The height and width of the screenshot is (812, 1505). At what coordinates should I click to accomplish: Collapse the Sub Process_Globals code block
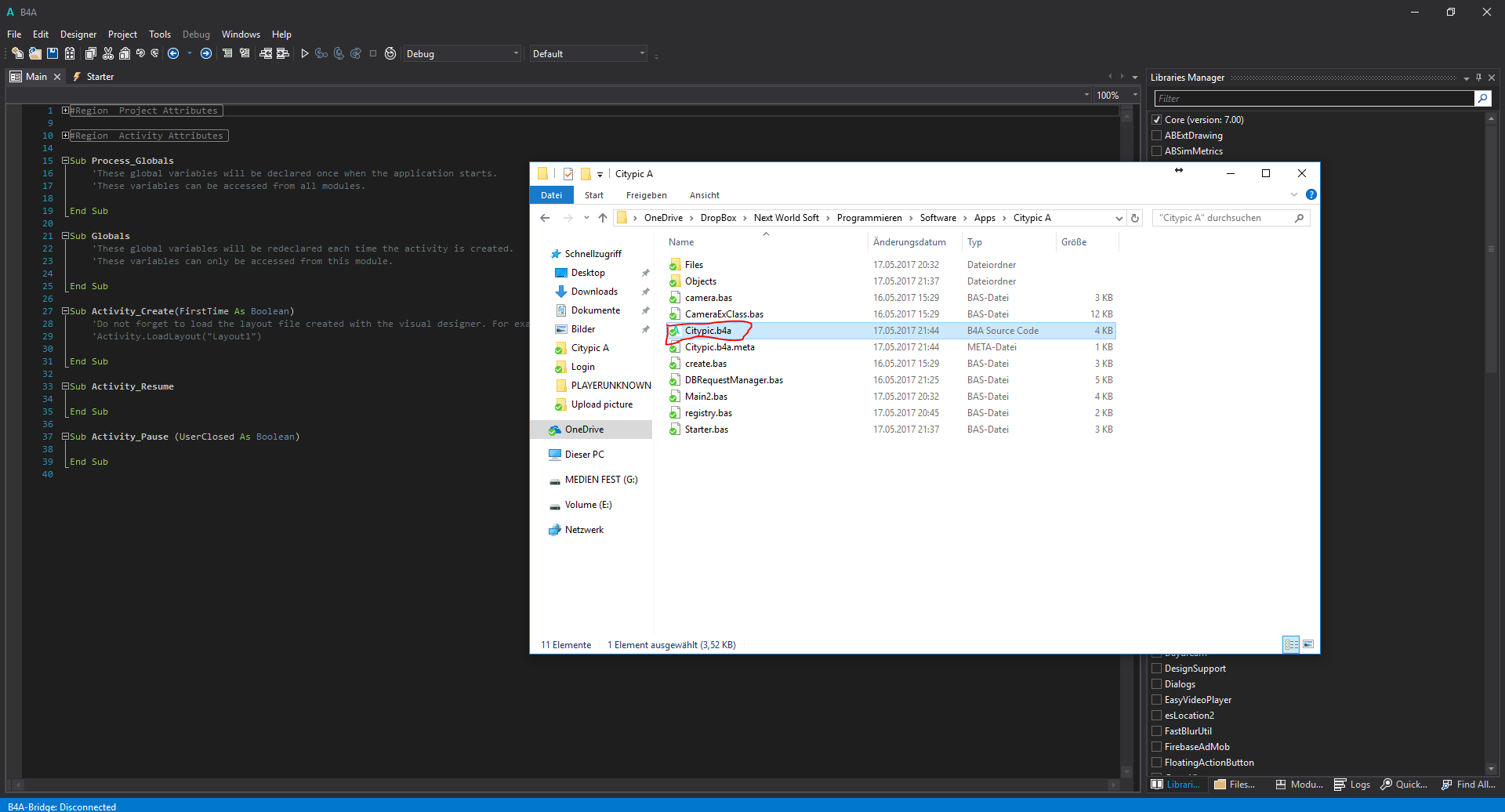tap(66, 161)
